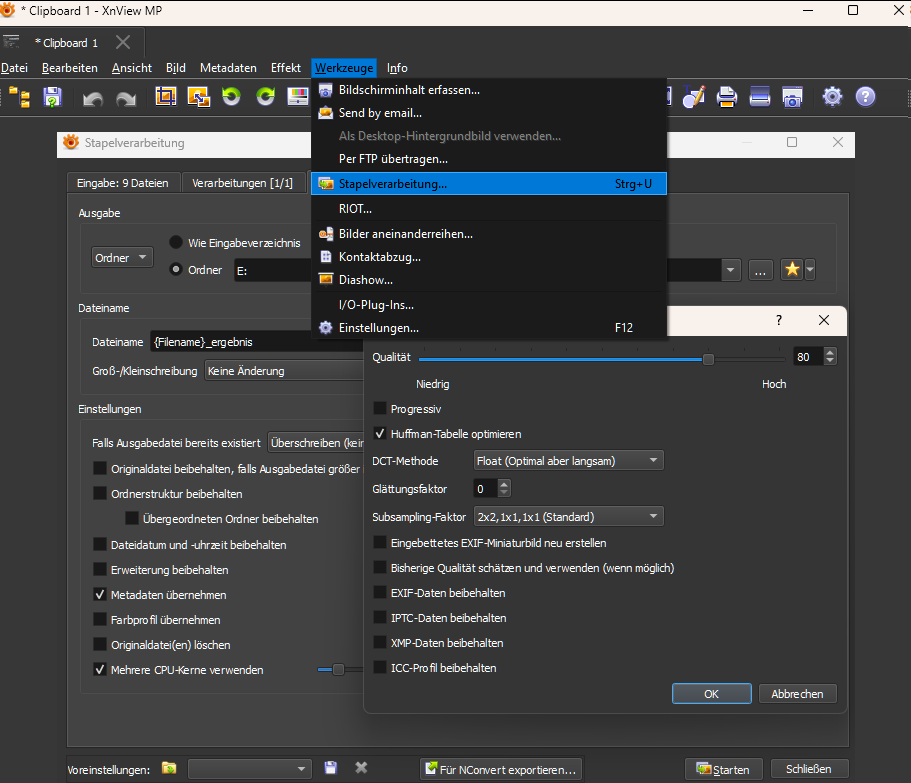Click the Scanner acquire icon
This screenshot has height=783, width=911.
click(x=759, y=96)
